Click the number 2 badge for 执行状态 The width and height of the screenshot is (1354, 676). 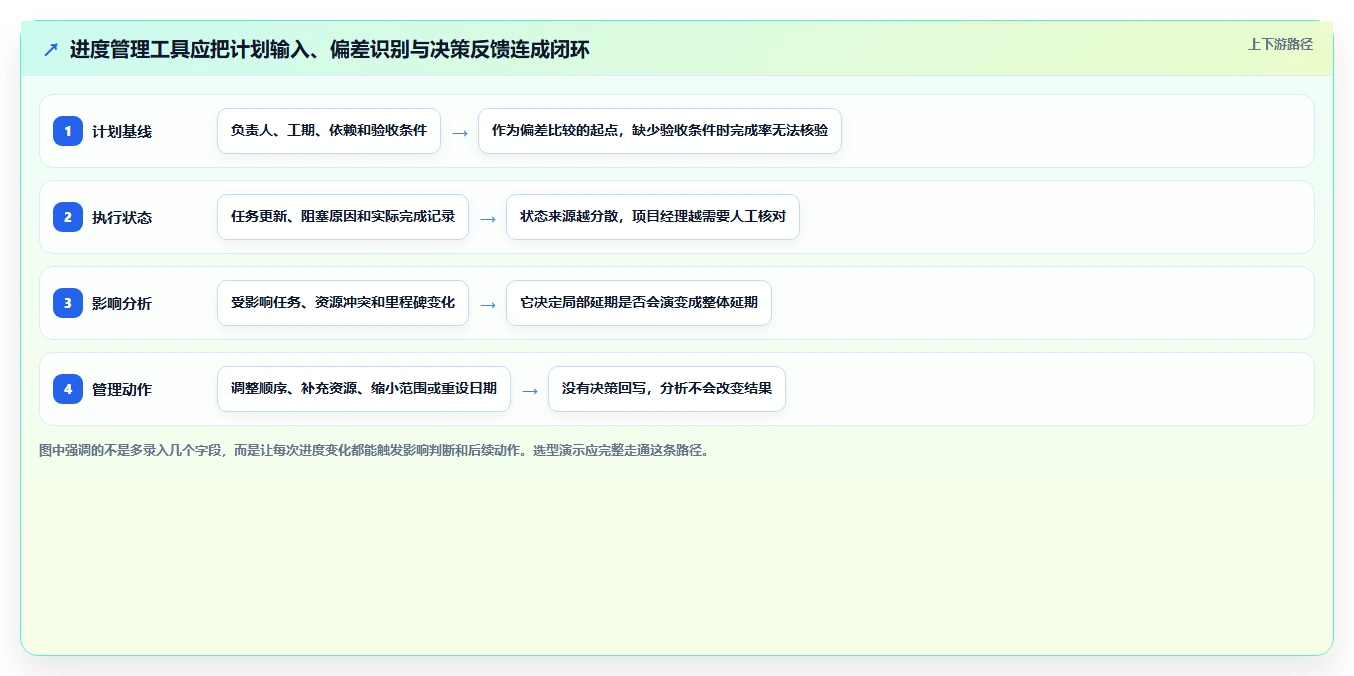(x=68, y=217)
